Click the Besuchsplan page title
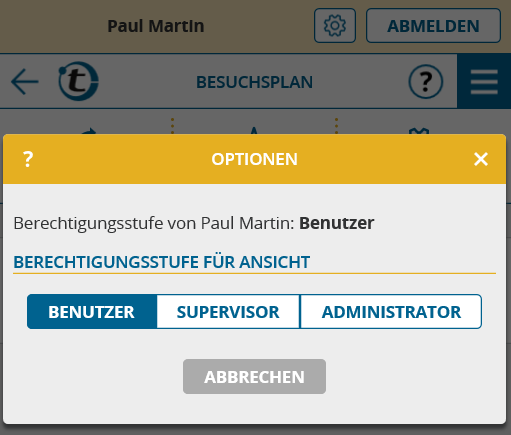Screen dimensions: 511x435 tap(255, 82)
